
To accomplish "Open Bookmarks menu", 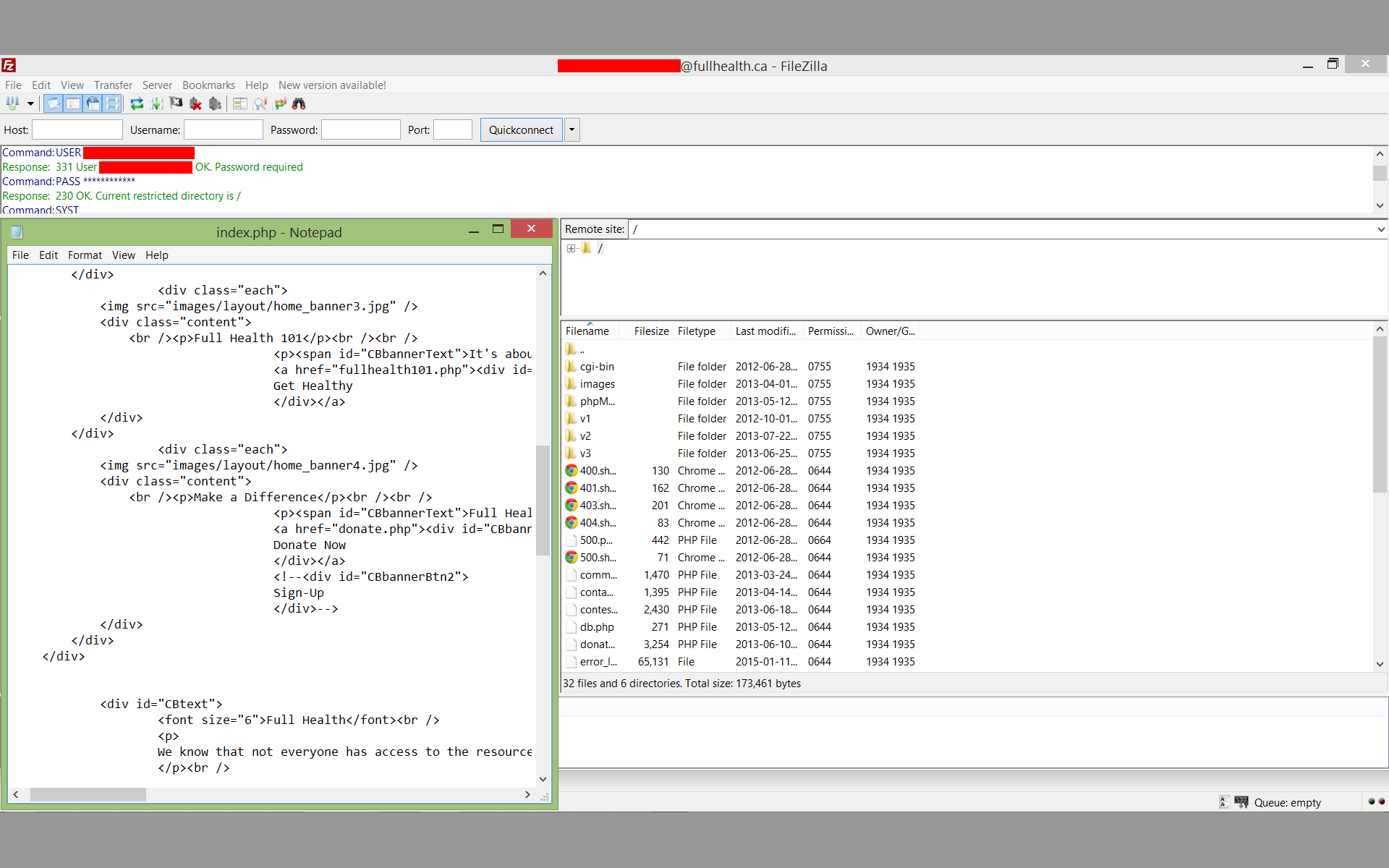I will (x=208, y=85).
